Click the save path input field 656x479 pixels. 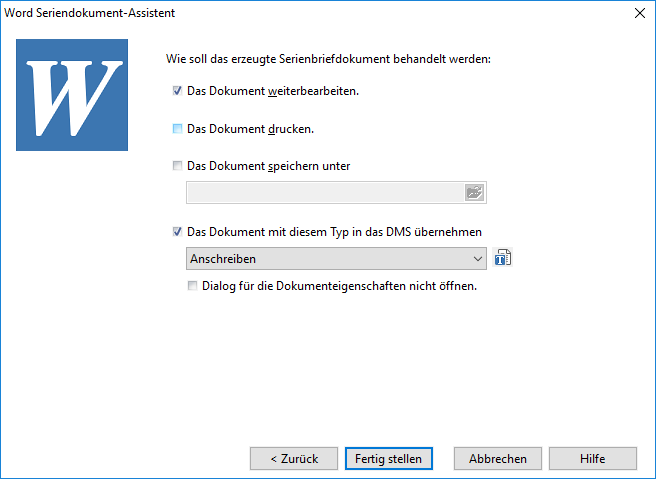tap(325, 193)
